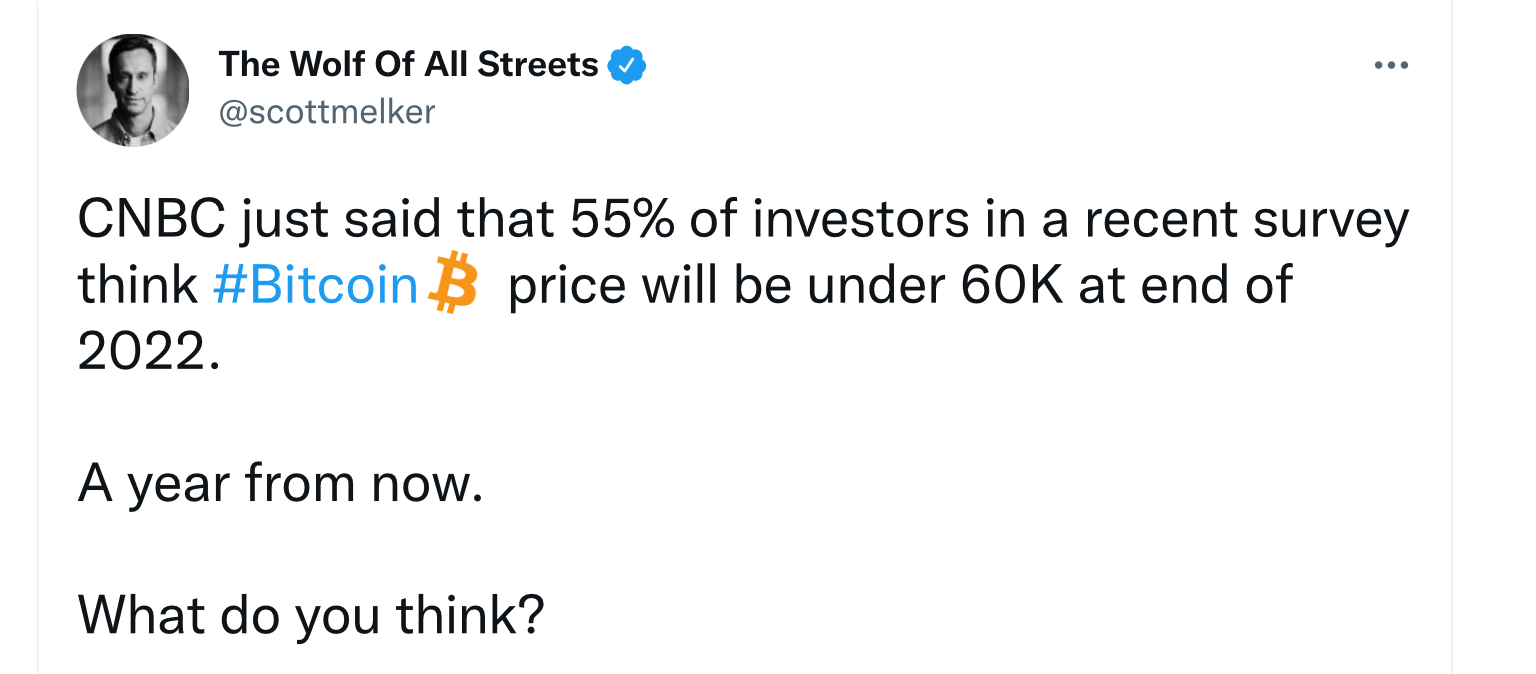Click the @scottmelker handle
This screenshot has height=674, width=1536.
click(x=327, y=112)
